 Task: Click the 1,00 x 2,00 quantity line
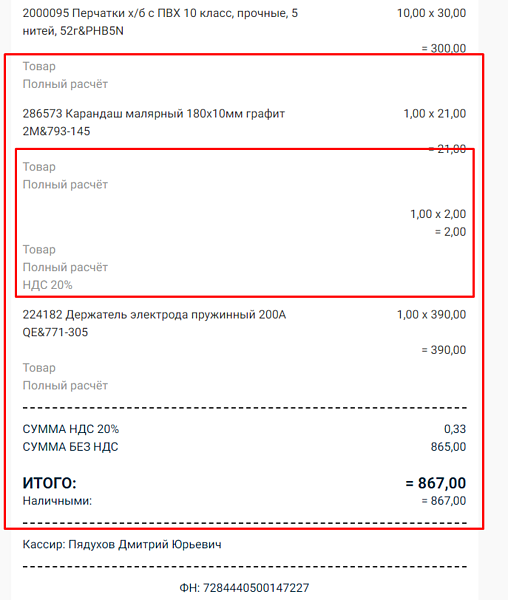coord(438,214)
